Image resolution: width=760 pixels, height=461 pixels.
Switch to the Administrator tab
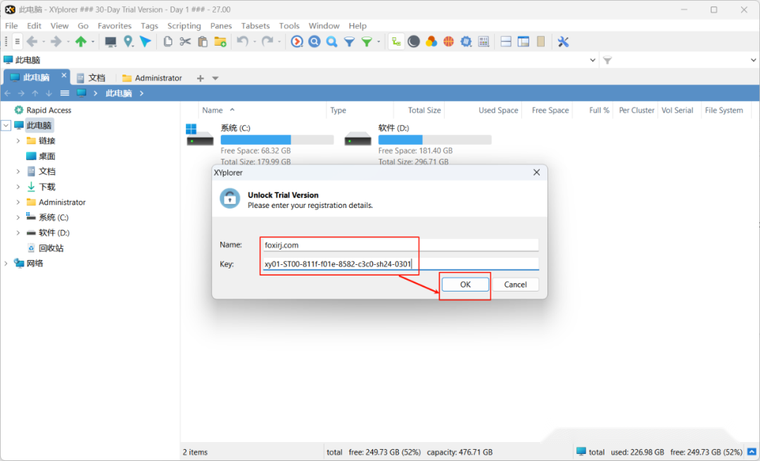tap(152, 78)
